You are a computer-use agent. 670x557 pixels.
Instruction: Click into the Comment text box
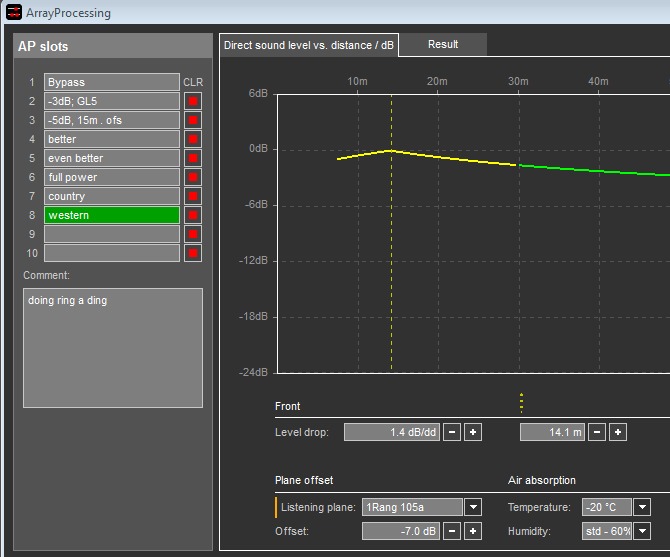(112, 347)
